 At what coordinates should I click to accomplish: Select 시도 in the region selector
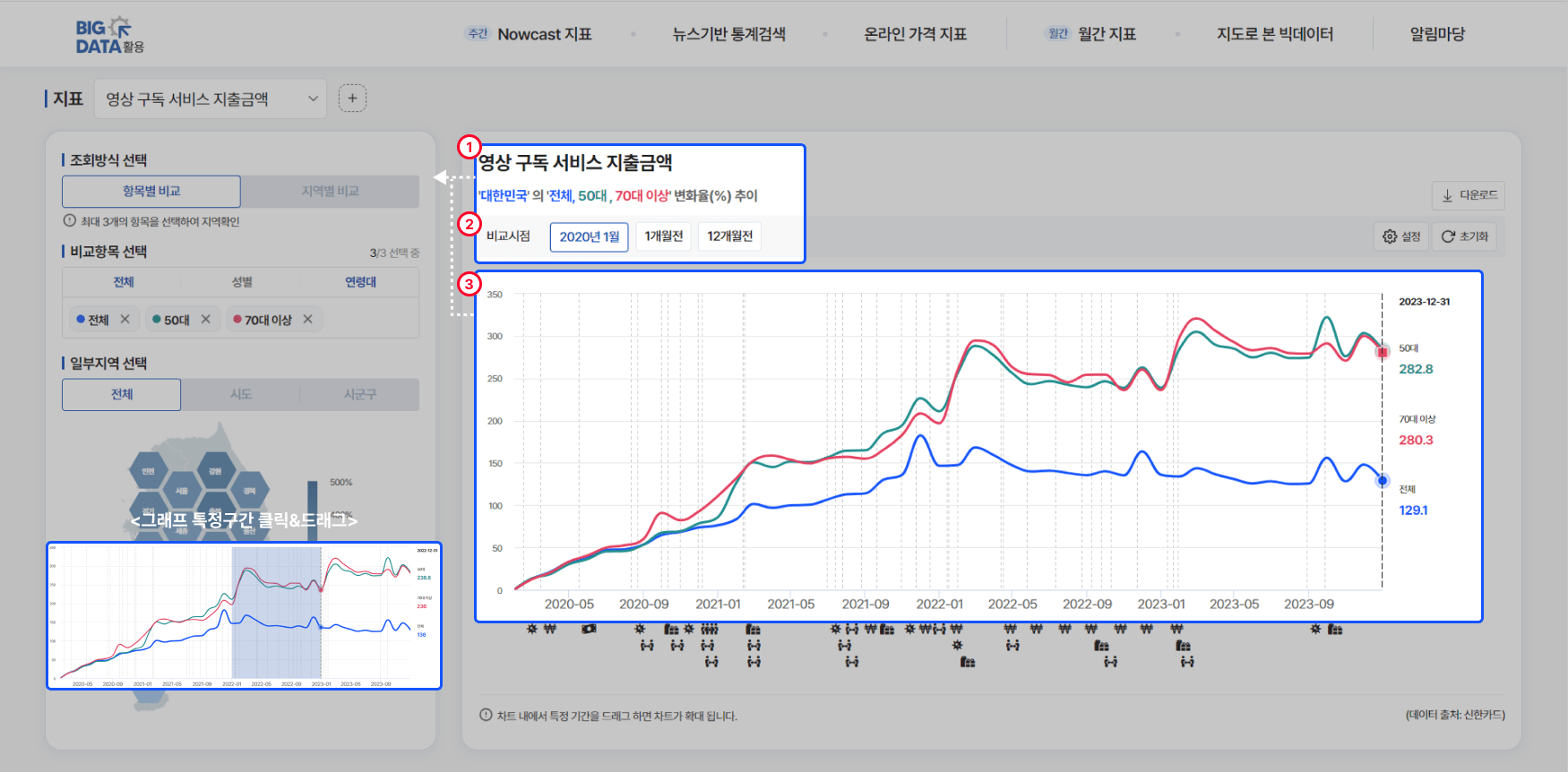(x=241, y=394)
